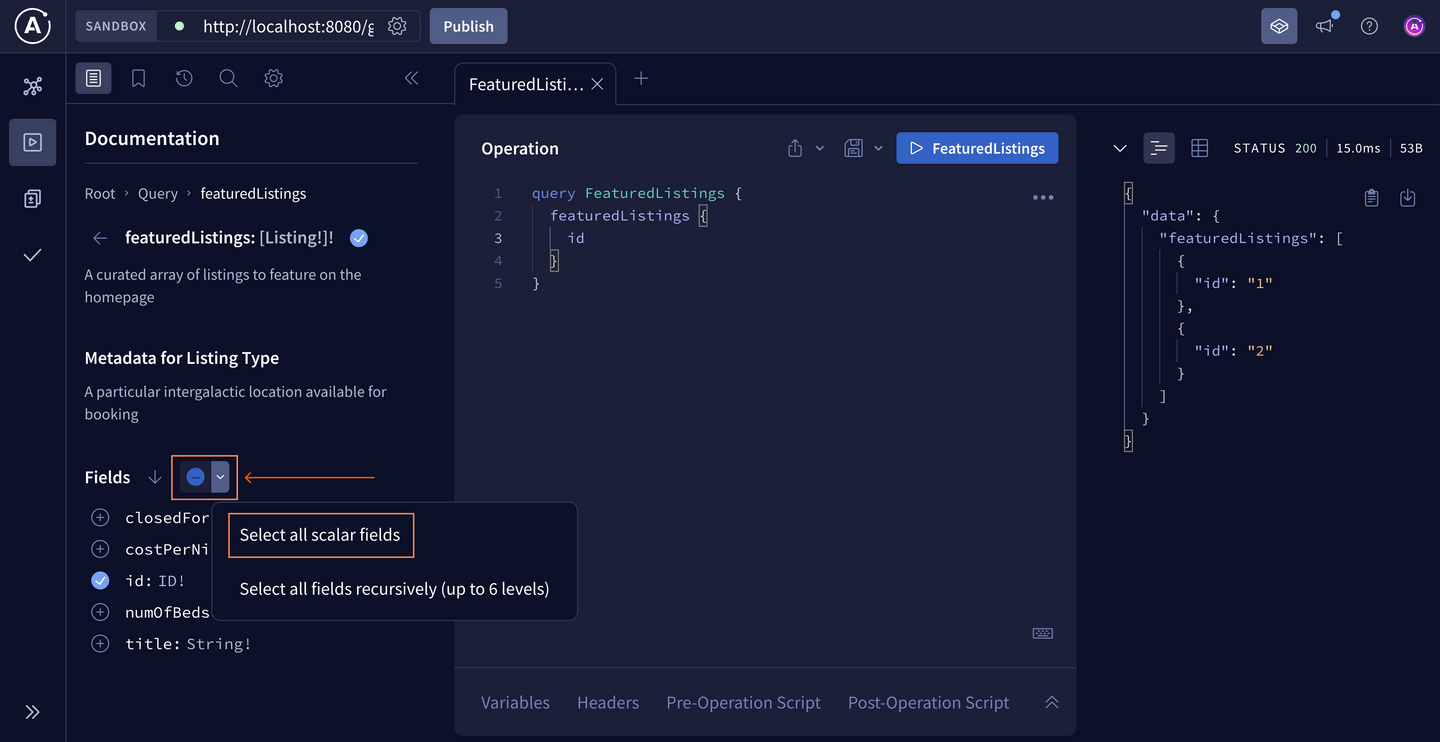Open saved operations bookmark icon
Viewport: 1440px width, 742px height.
tap(138, 77)
